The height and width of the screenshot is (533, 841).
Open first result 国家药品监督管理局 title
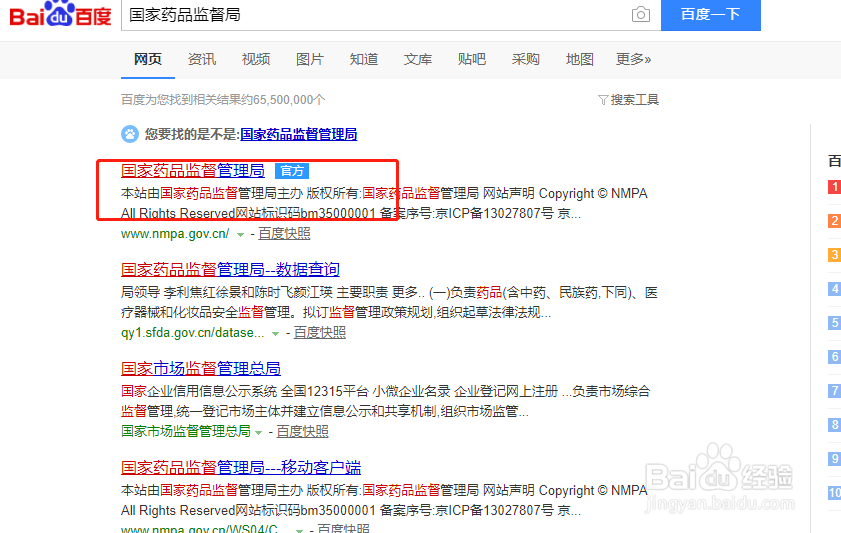point(193,171)
